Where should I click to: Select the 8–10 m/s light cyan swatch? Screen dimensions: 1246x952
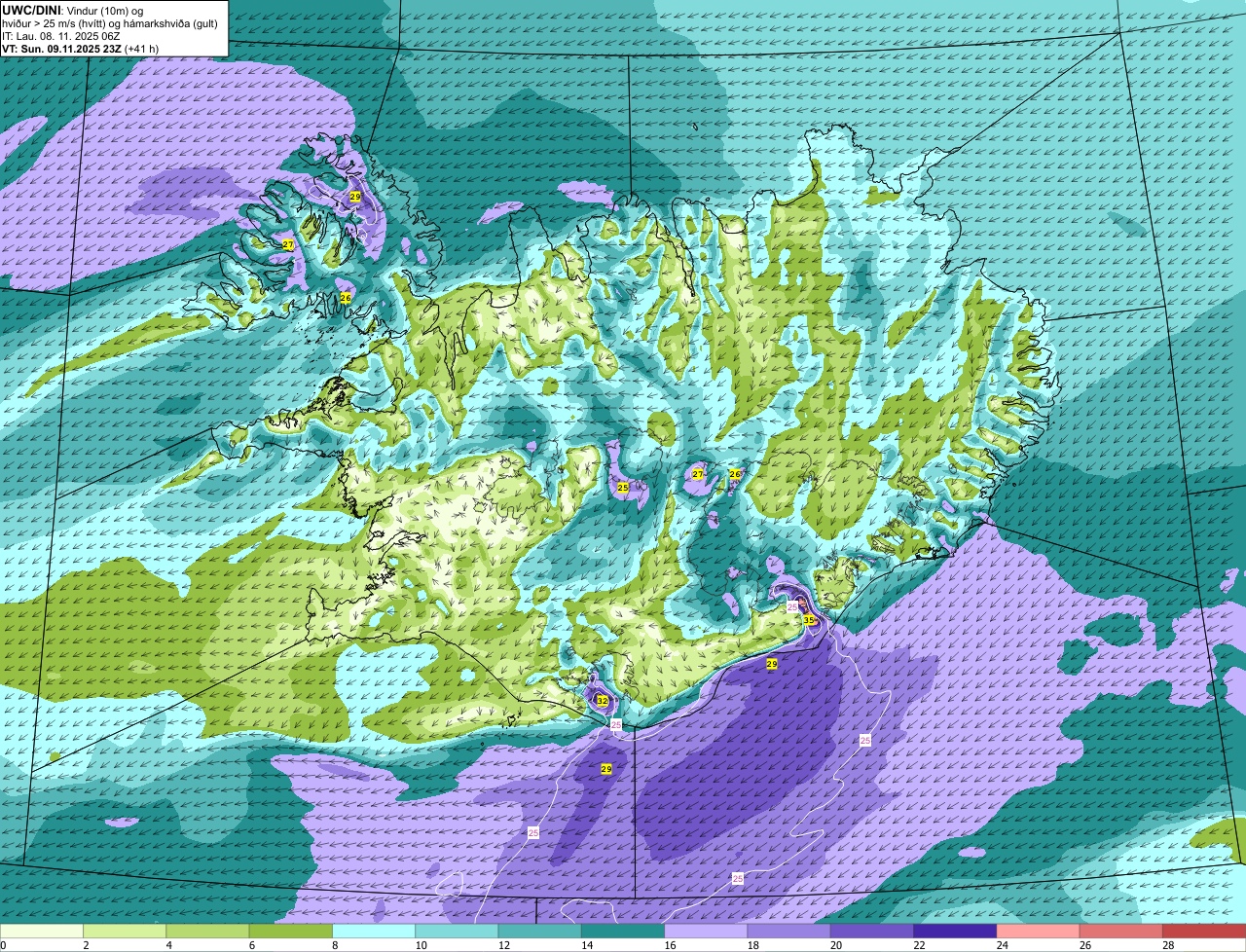(374, 932)
